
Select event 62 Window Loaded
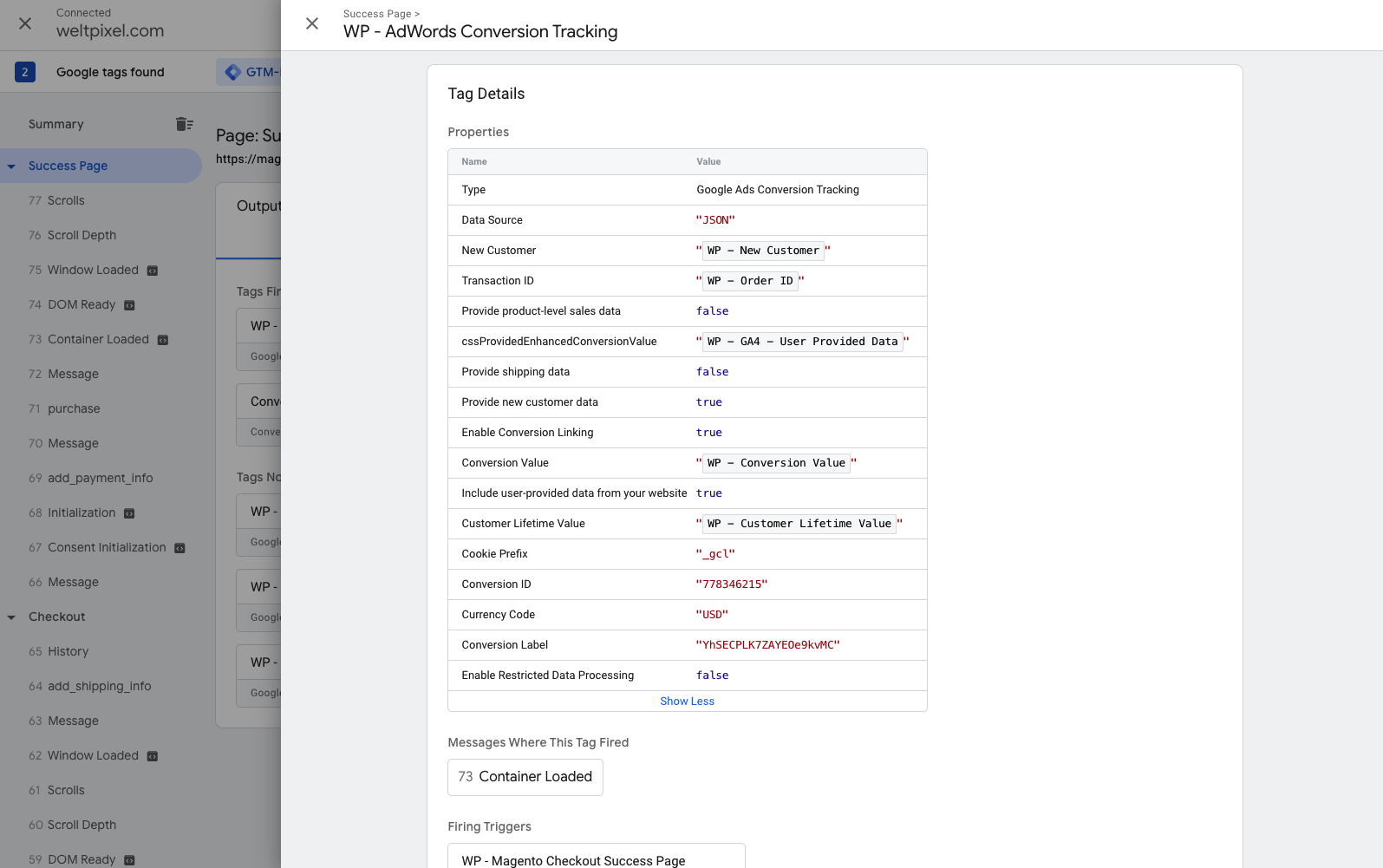(83, 755)
